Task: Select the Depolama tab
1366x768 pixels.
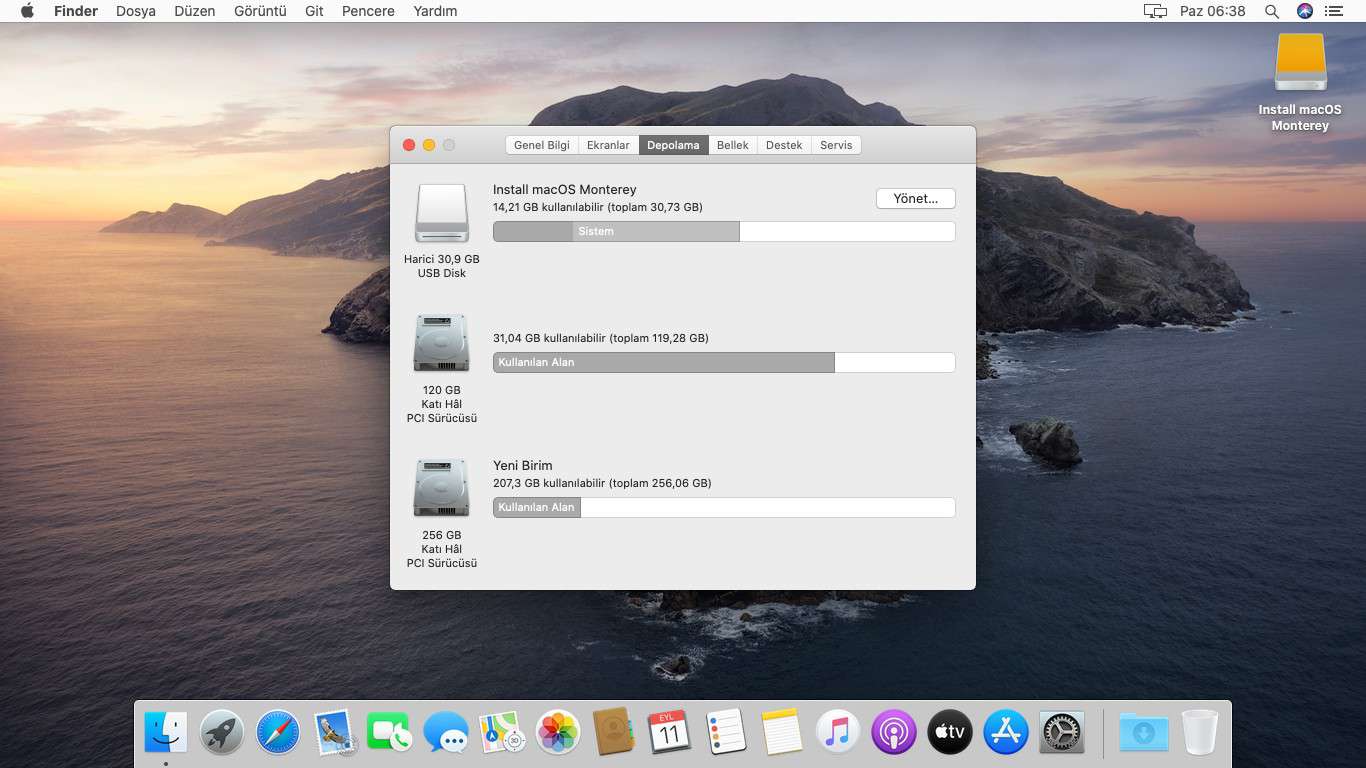Action: 673,145
